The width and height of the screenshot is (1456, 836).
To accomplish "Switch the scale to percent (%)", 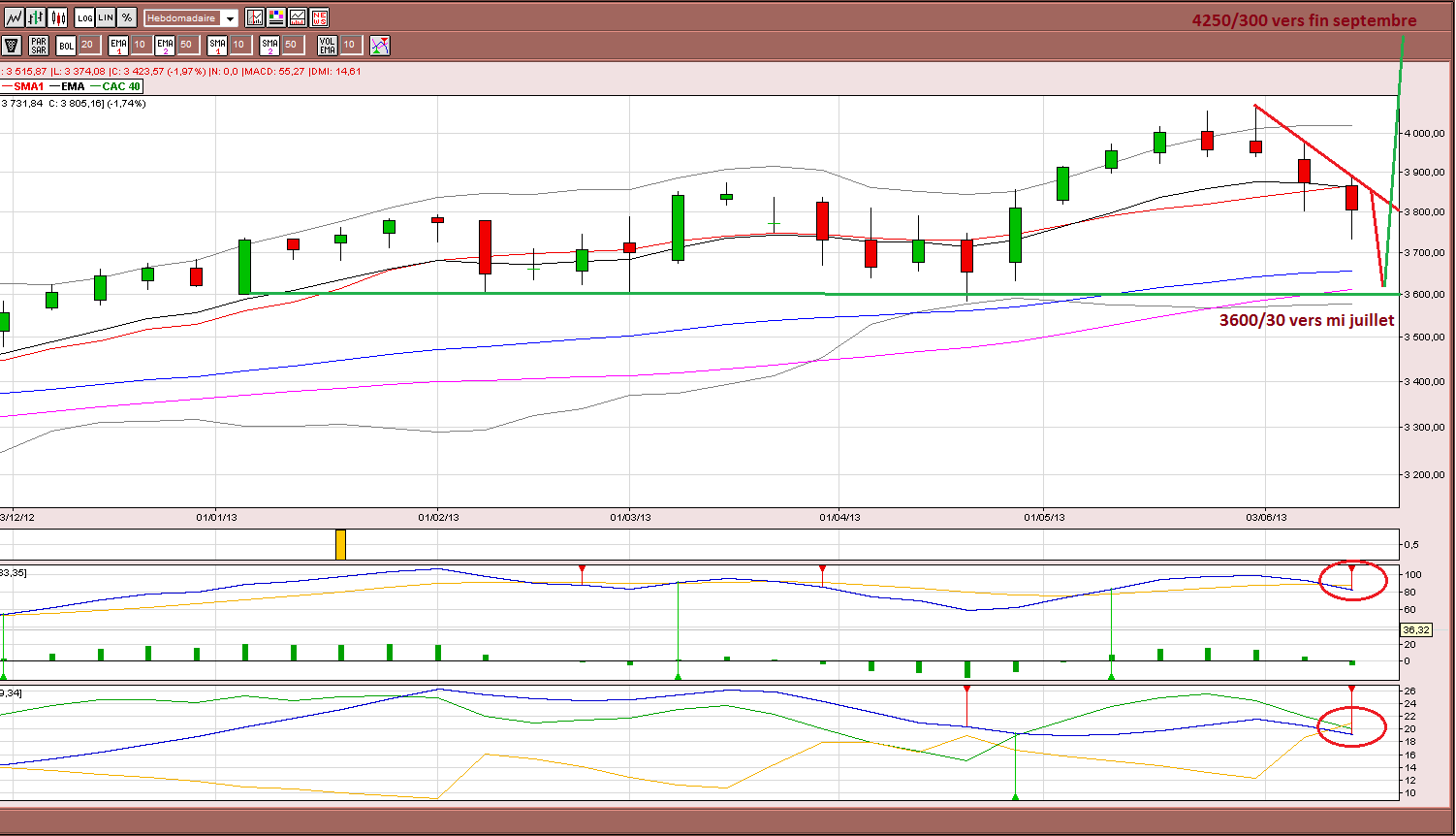I will [x=127, y=17].
